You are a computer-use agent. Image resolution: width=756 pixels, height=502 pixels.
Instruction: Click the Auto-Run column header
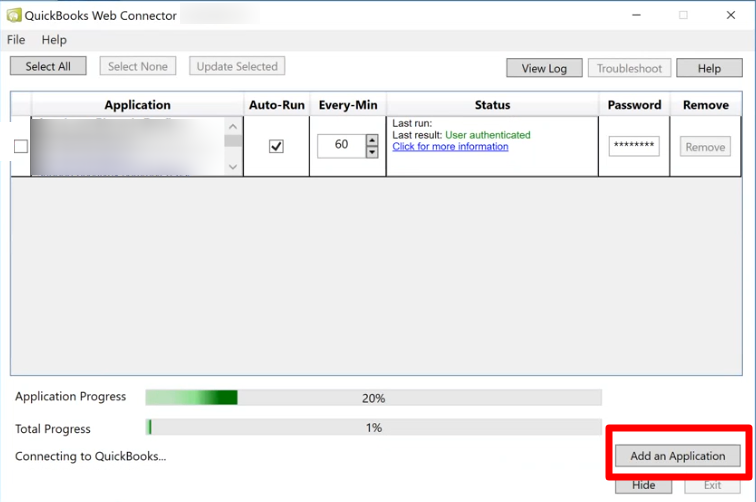(x=277, y=105)
